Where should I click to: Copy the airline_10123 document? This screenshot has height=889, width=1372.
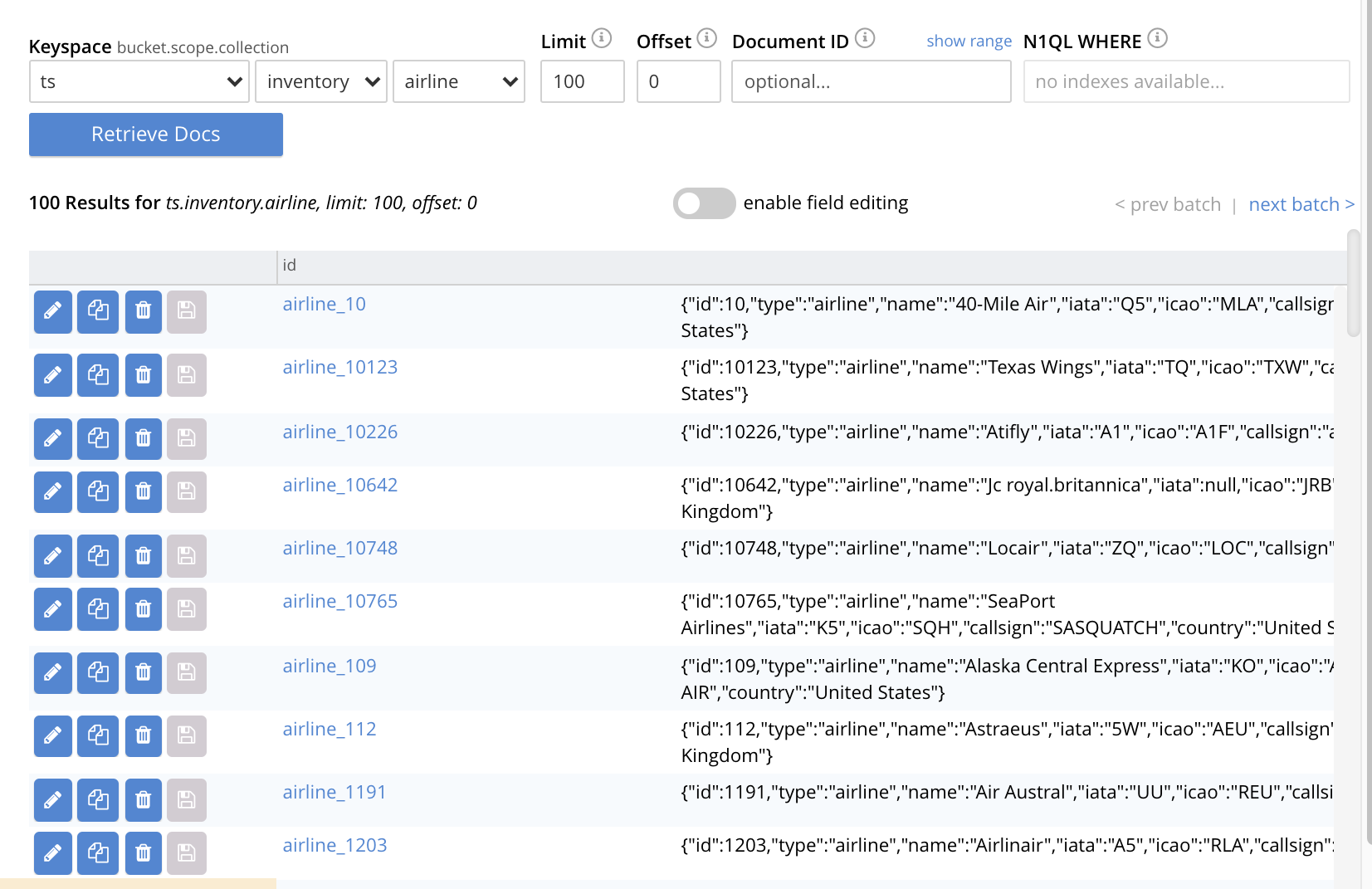click(98, 374)
